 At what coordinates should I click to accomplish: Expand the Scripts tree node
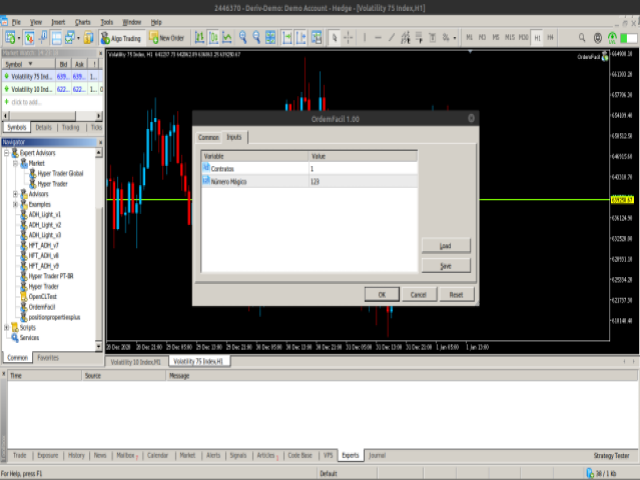click(x=8, y=327)
